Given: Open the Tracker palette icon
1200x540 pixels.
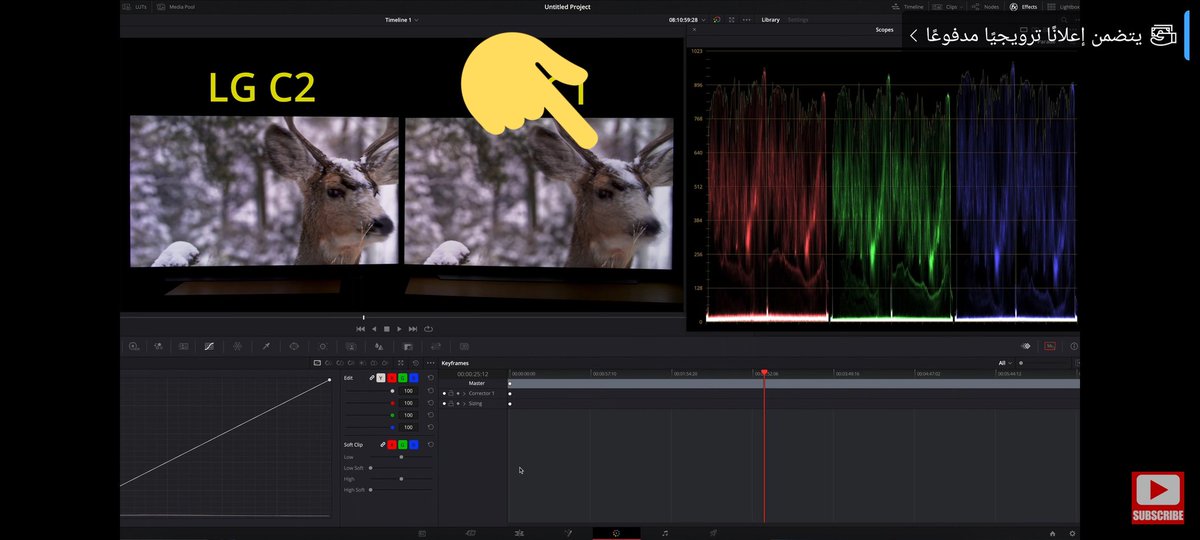Looking at the screenshot, I should (x=323, y=346).
